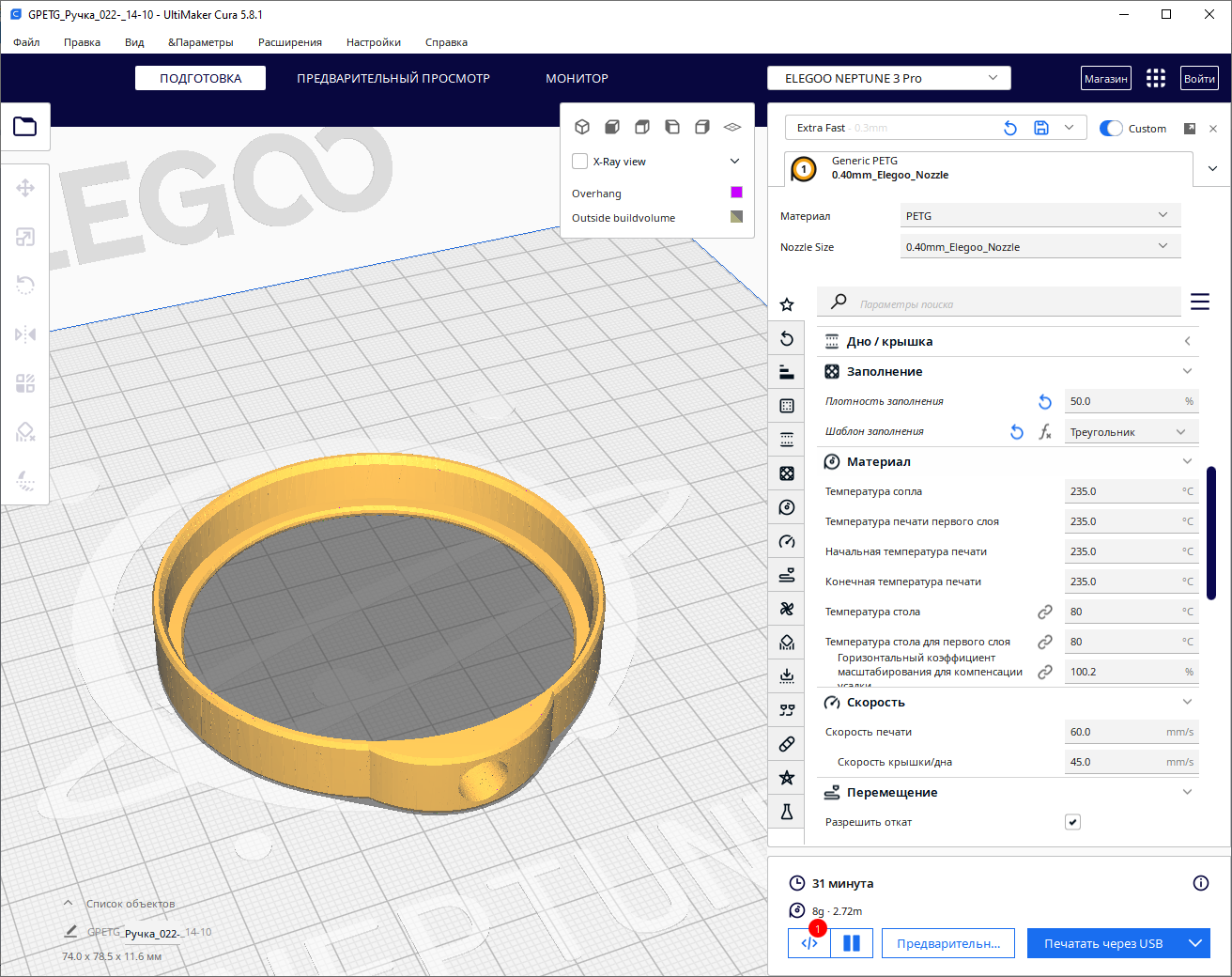Open the settings visibility hamburger menu
Screen dimensions: 1232x977
coord(1199,302)
